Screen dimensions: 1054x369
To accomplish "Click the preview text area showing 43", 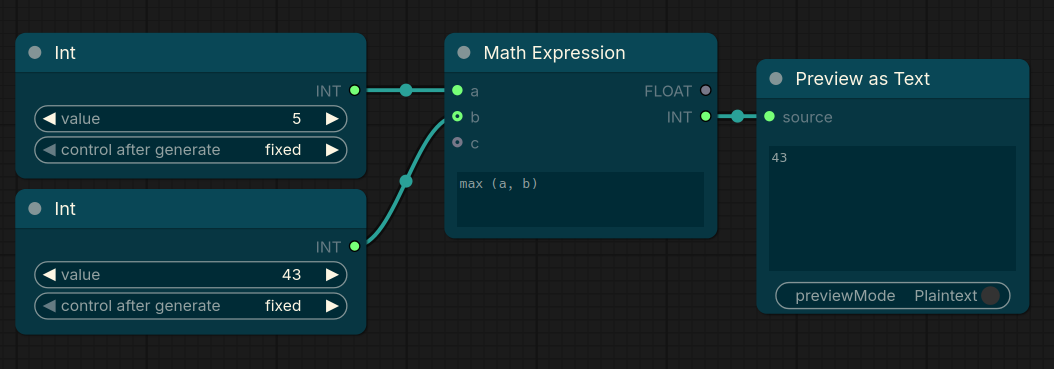I will click(x=892, y=208).
